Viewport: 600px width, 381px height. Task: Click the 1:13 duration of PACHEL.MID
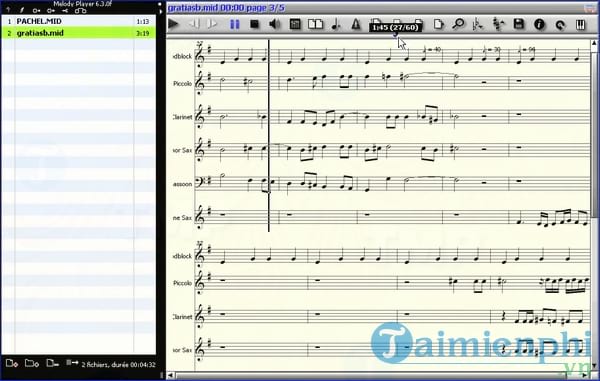coord(143,22)
